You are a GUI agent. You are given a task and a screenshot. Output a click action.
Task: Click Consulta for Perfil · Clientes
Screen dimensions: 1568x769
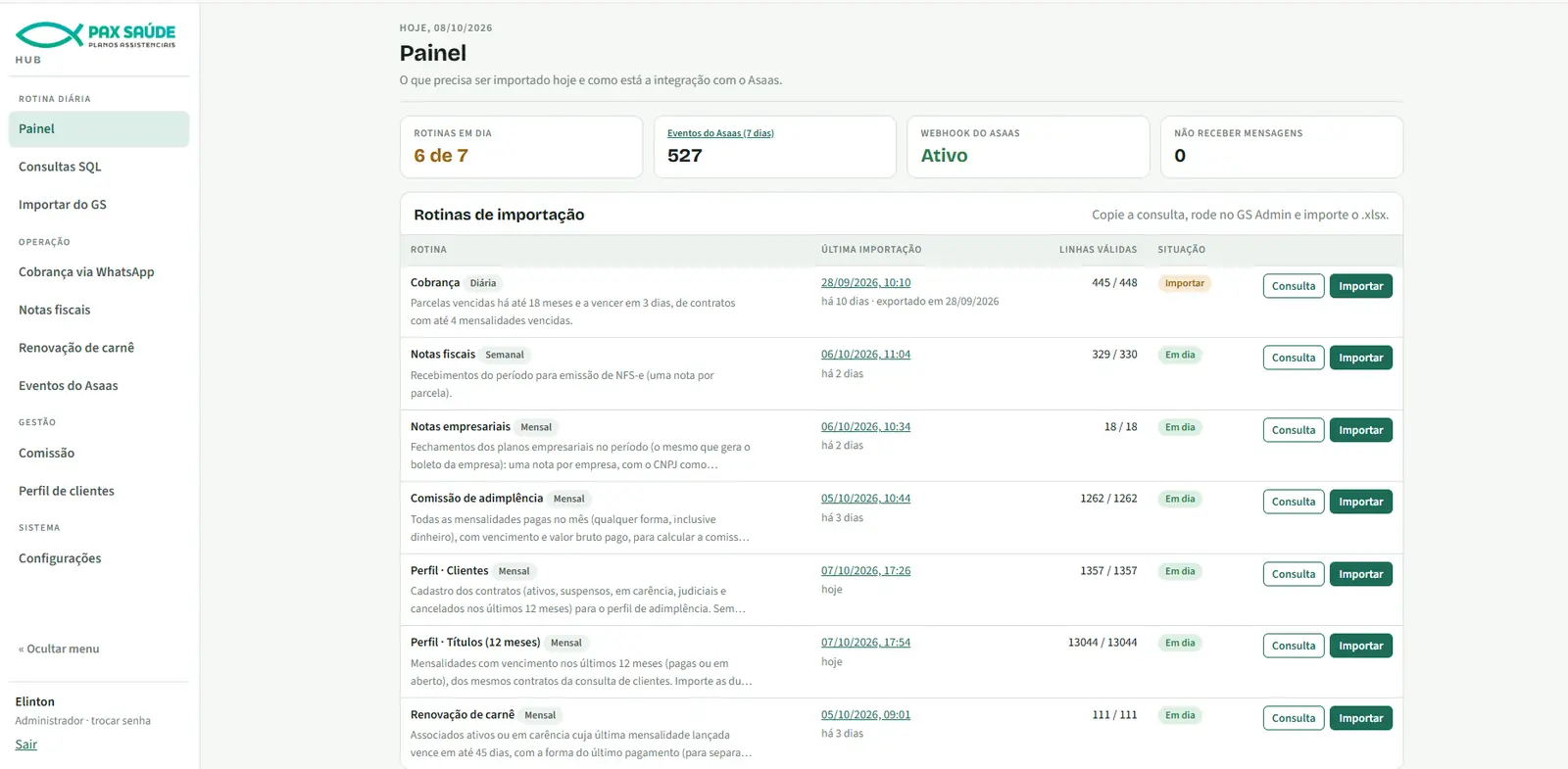tap(1294, 574)
